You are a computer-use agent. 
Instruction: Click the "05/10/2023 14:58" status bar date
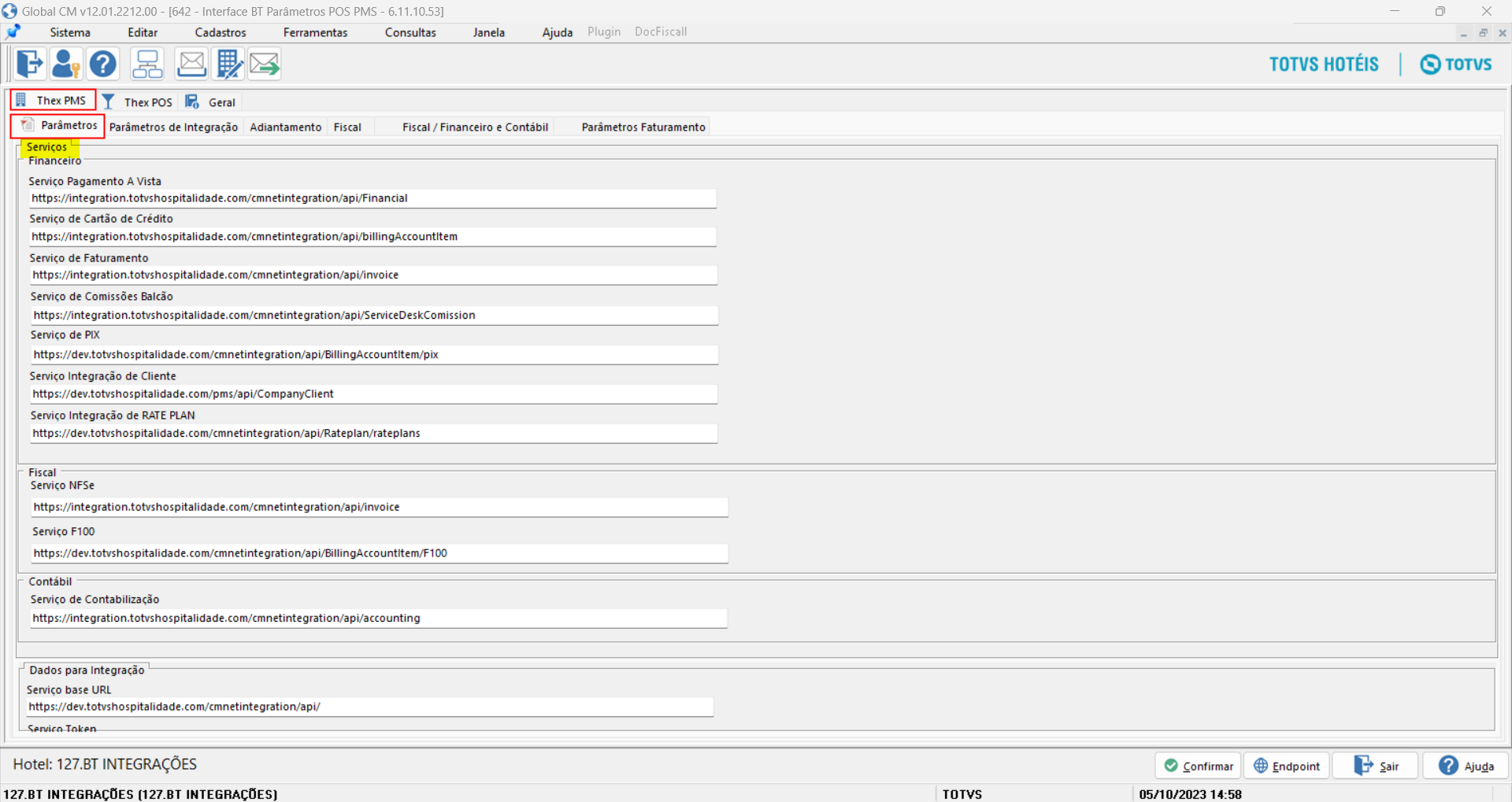[x=1190, y=794]
